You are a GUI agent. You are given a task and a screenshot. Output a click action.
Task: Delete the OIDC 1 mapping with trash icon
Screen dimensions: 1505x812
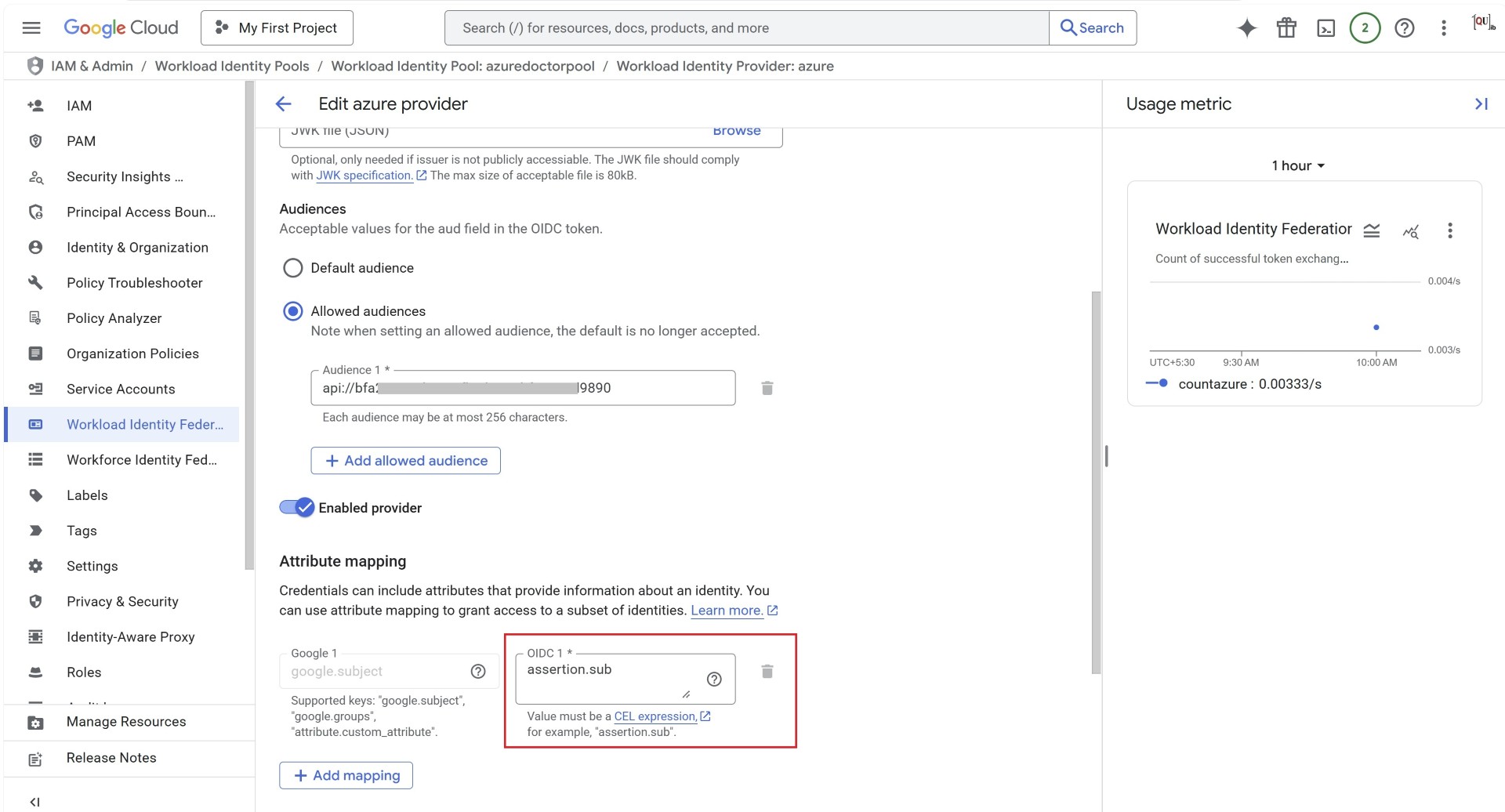[767, 672]
